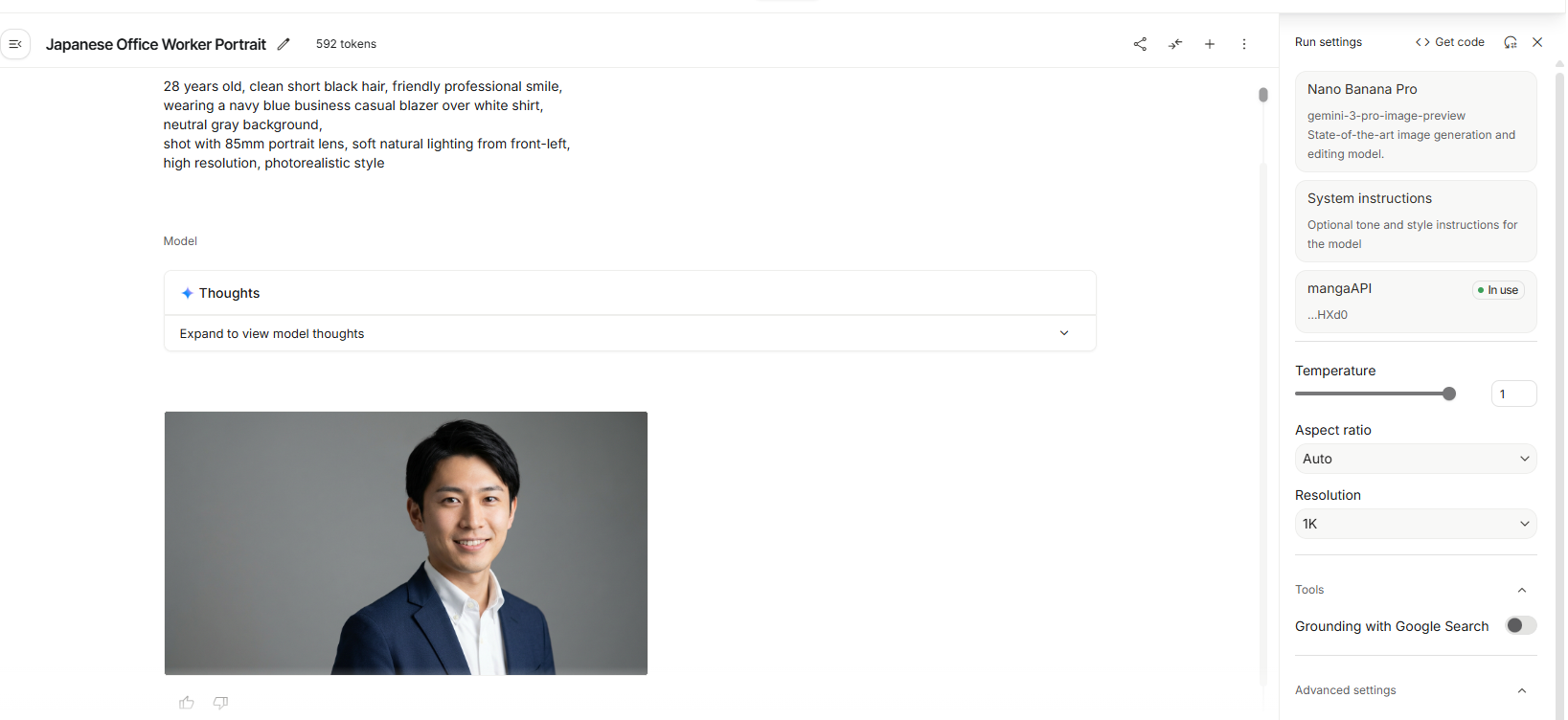Expand to view model thoughts
The height and width of the screenshot is (720, 1568).
[629, 333]
